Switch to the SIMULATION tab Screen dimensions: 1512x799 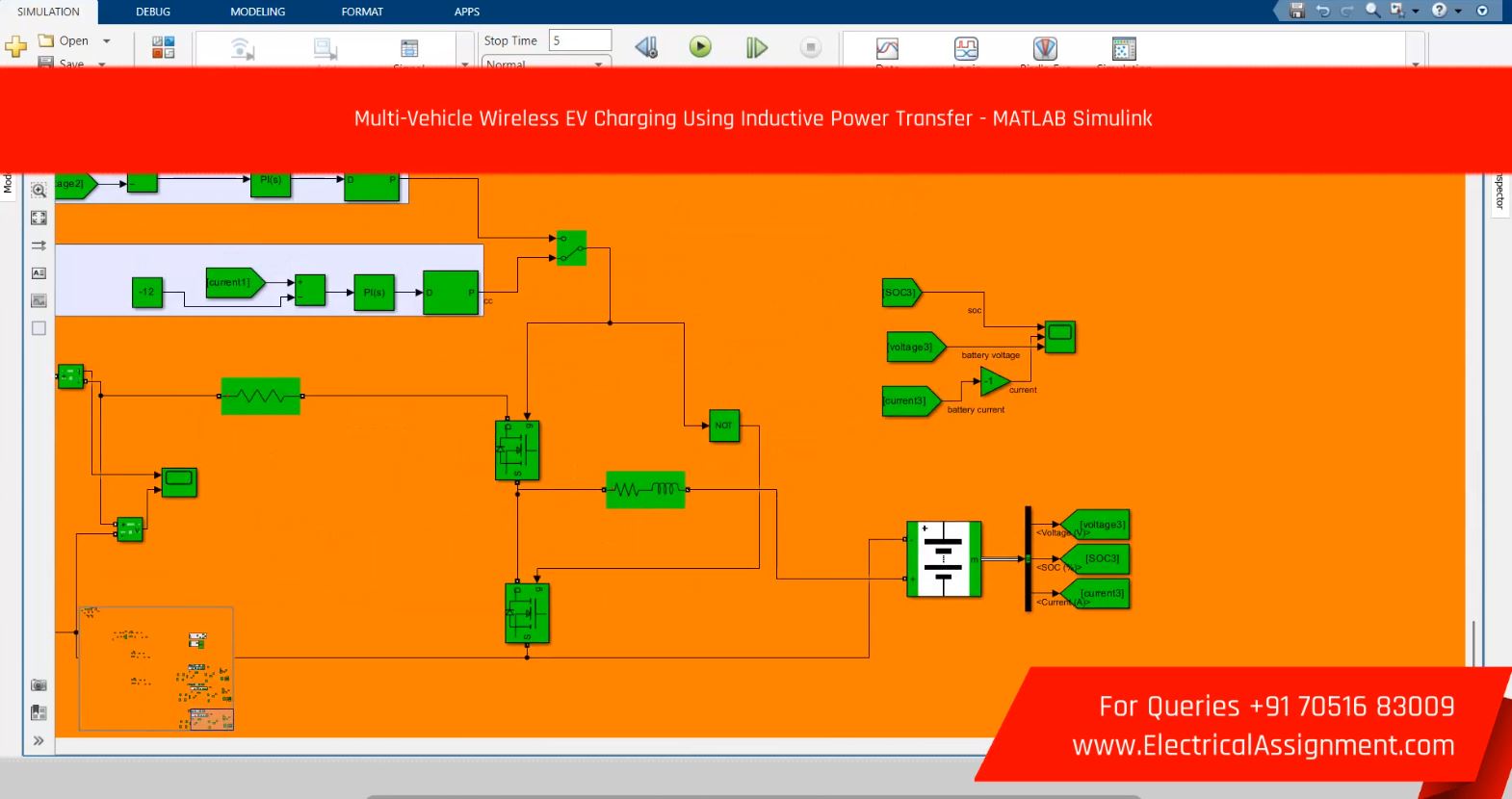[x=48, y=12]
